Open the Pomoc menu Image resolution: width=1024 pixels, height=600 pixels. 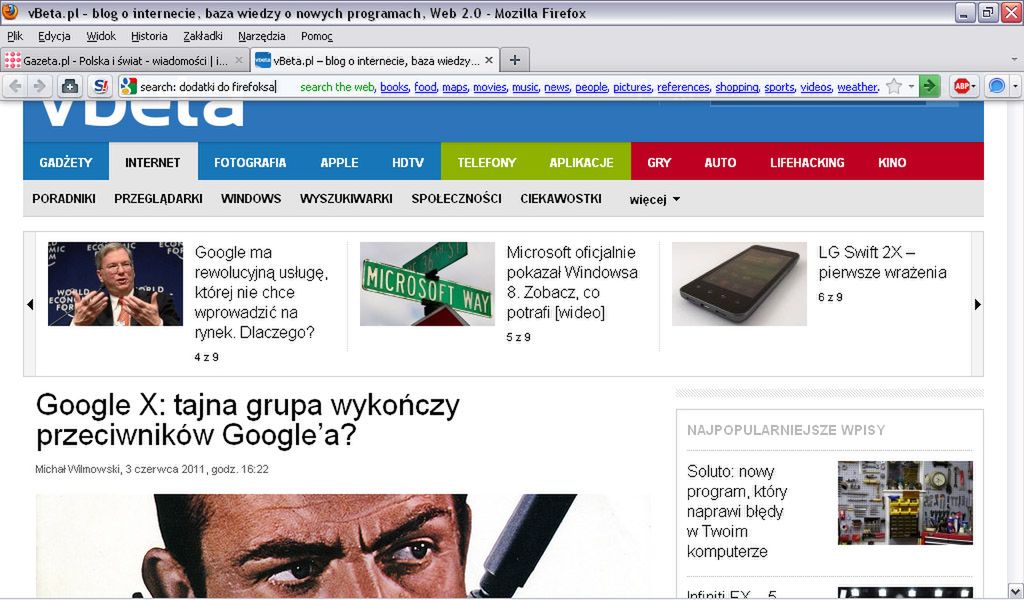pos(317,36)
